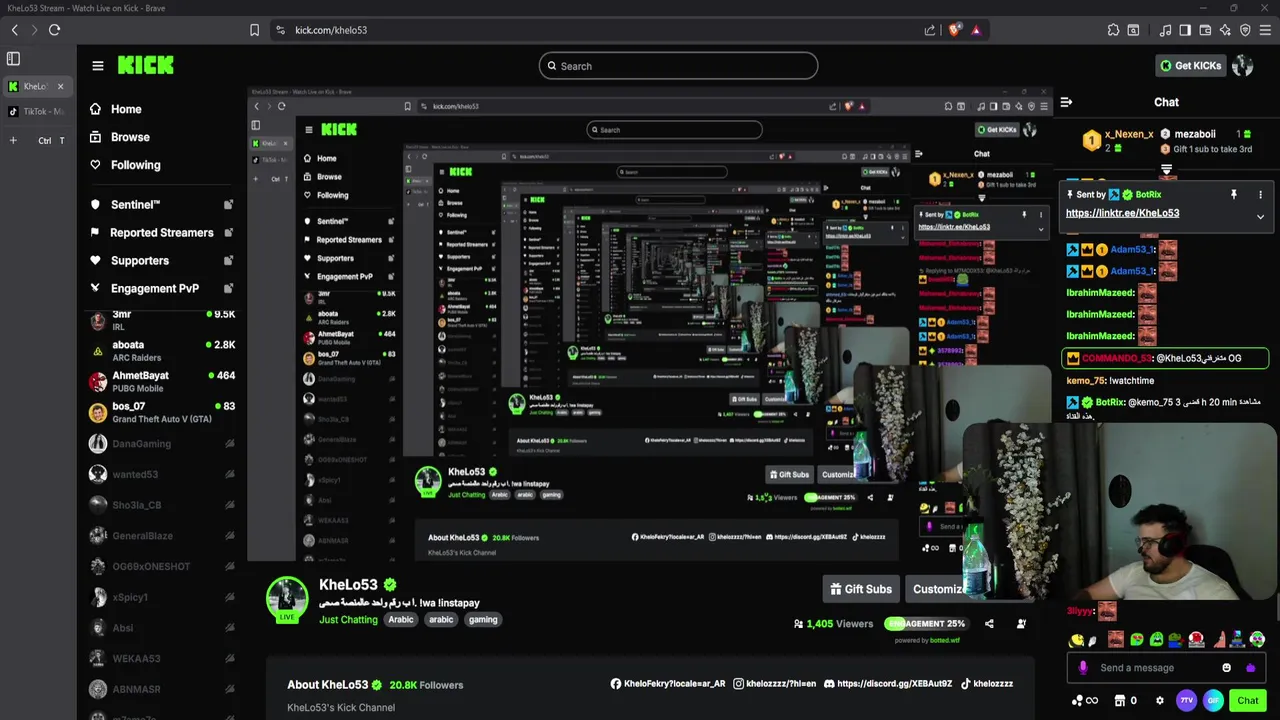Open the chat shop icon showing 0
Viewport: 1280px width, 720px height.
(x=1125, y=701)
